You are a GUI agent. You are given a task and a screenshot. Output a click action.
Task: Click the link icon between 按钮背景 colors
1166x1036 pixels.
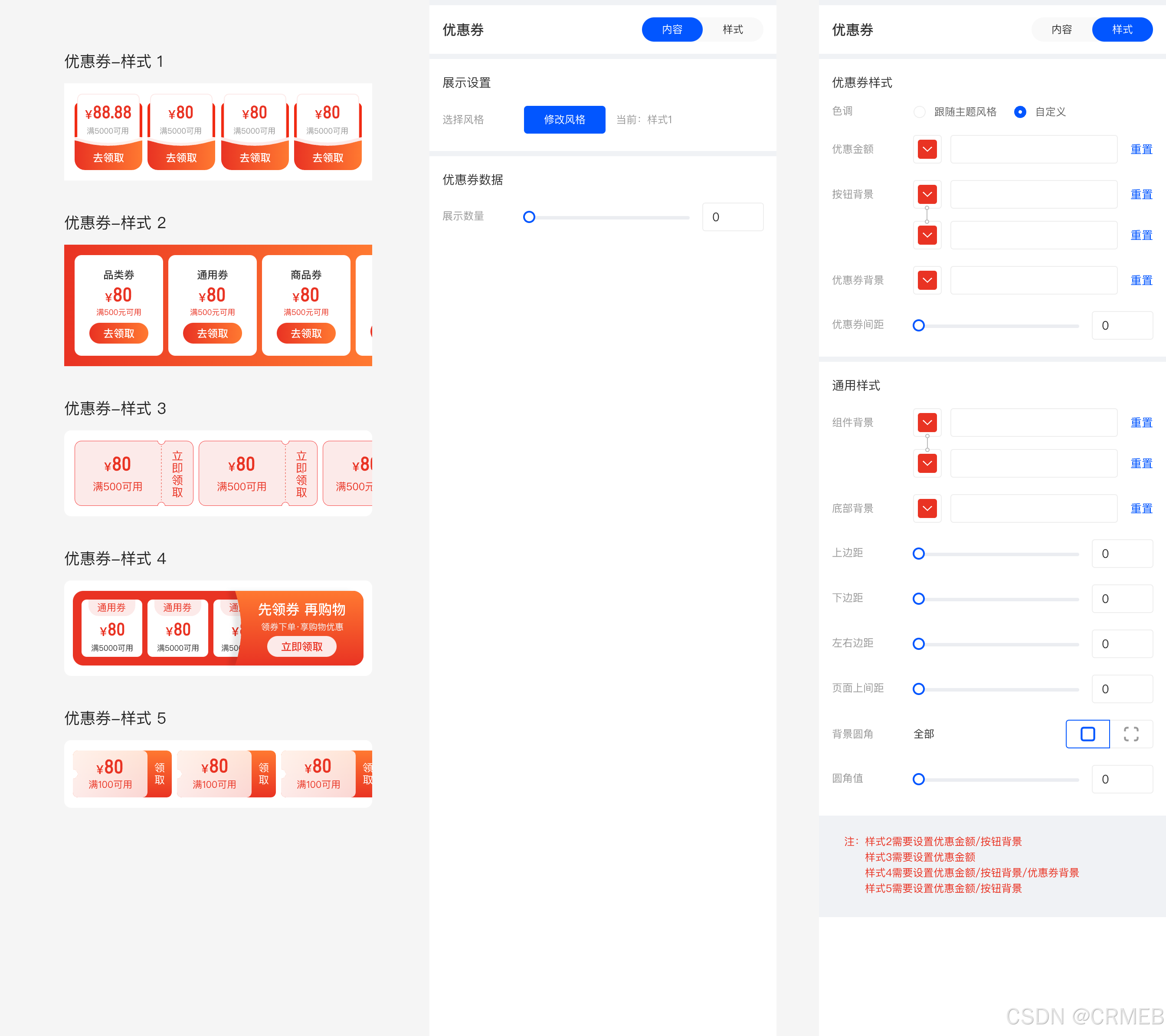pos(927,214)
